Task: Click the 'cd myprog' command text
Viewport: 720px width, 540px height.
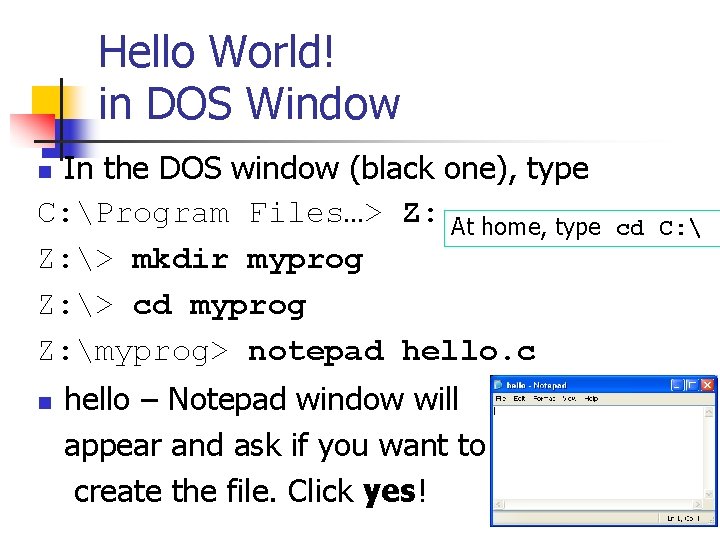Action: point(219,306)
